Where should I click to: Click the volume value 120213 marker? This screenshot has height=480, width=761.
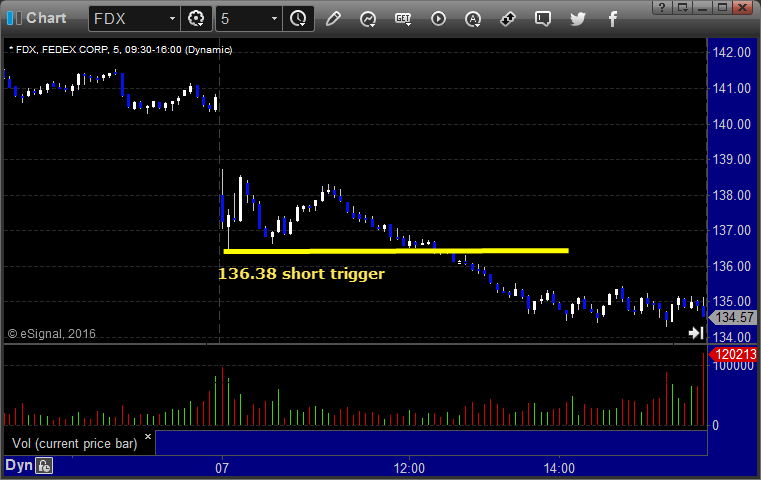733,354
